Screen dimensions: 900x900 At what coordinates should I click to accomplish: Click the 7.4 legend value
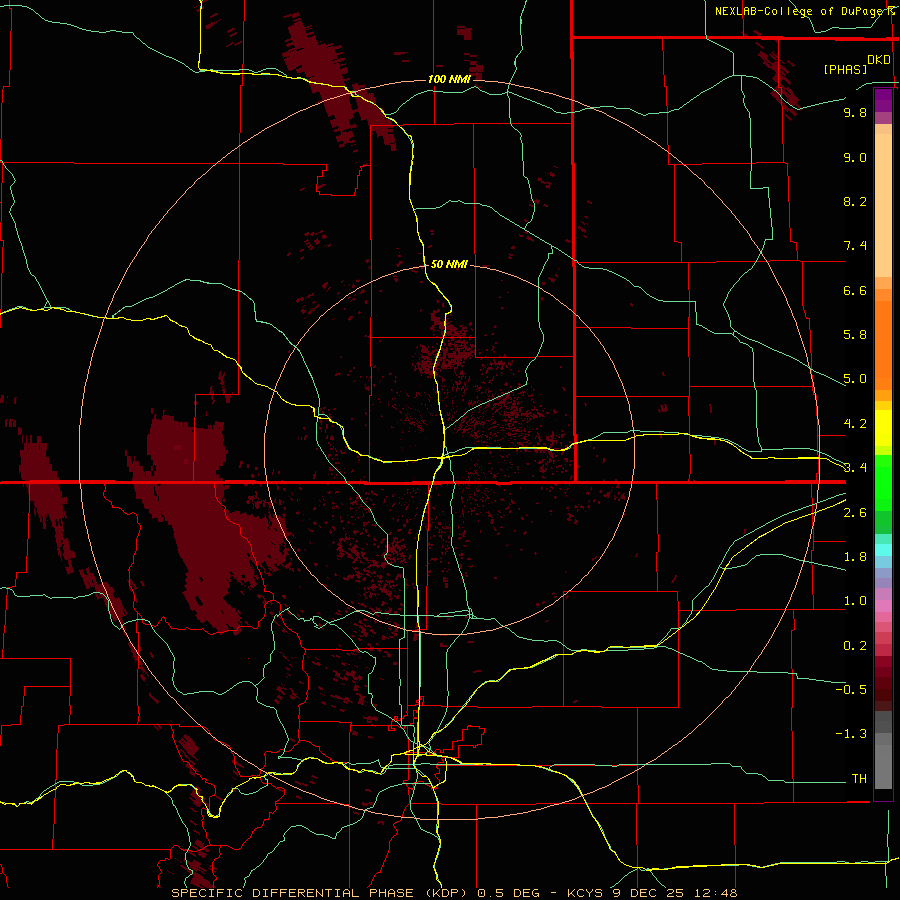855,246
